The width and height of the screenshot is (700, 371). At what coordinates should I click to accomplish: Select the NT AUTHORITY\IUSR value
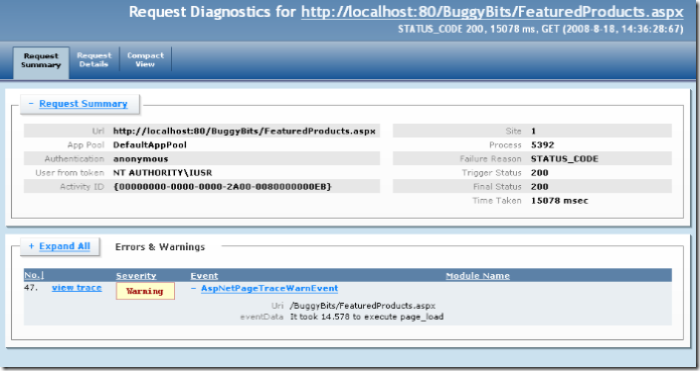click(x=162, y=172)
